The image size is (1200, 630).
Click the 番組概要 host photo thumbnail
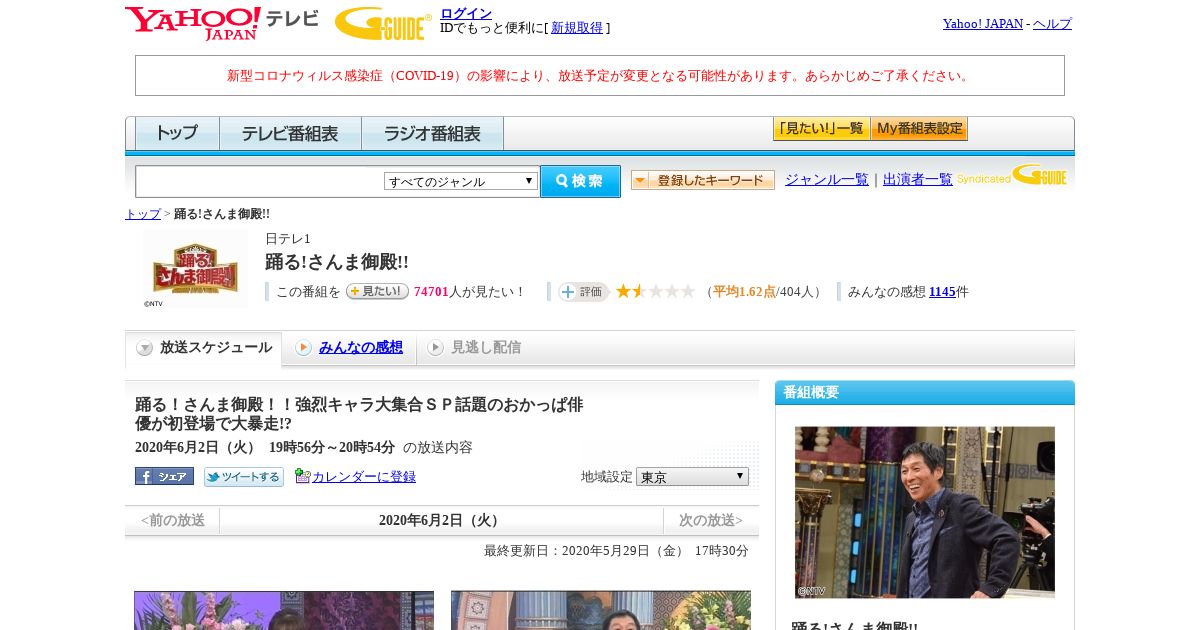[925, 512]
